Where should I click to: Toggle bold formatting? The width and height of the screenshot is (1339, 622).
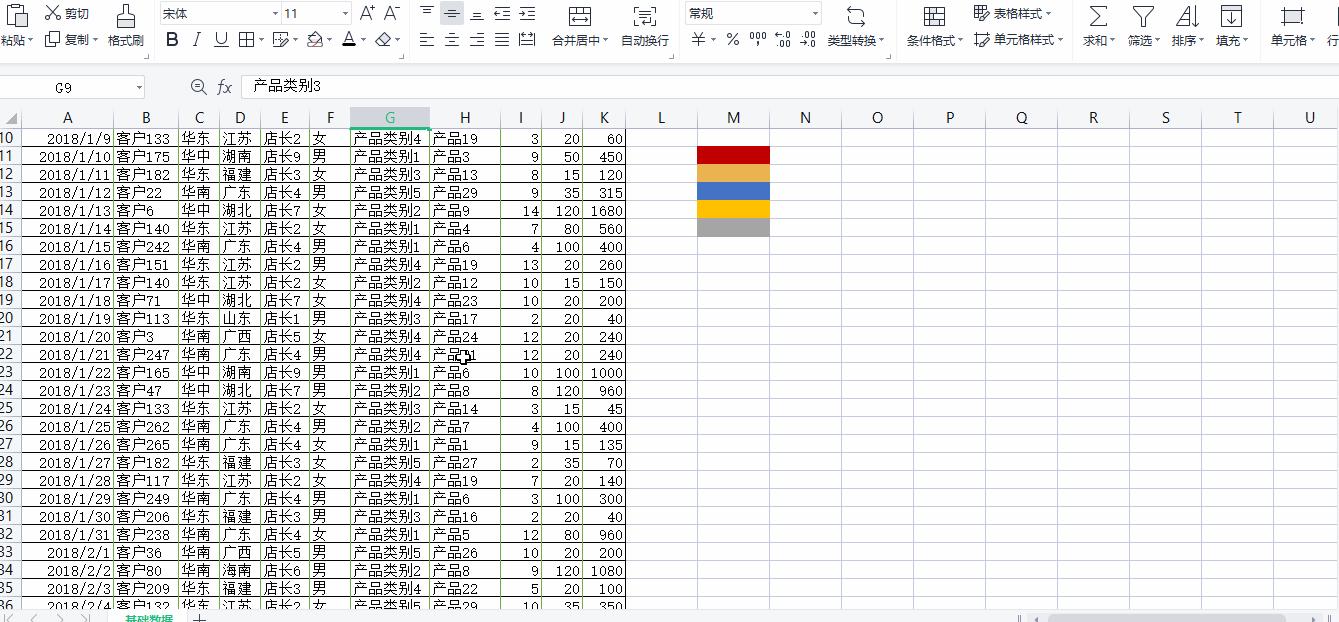click(x=172, y=40)
